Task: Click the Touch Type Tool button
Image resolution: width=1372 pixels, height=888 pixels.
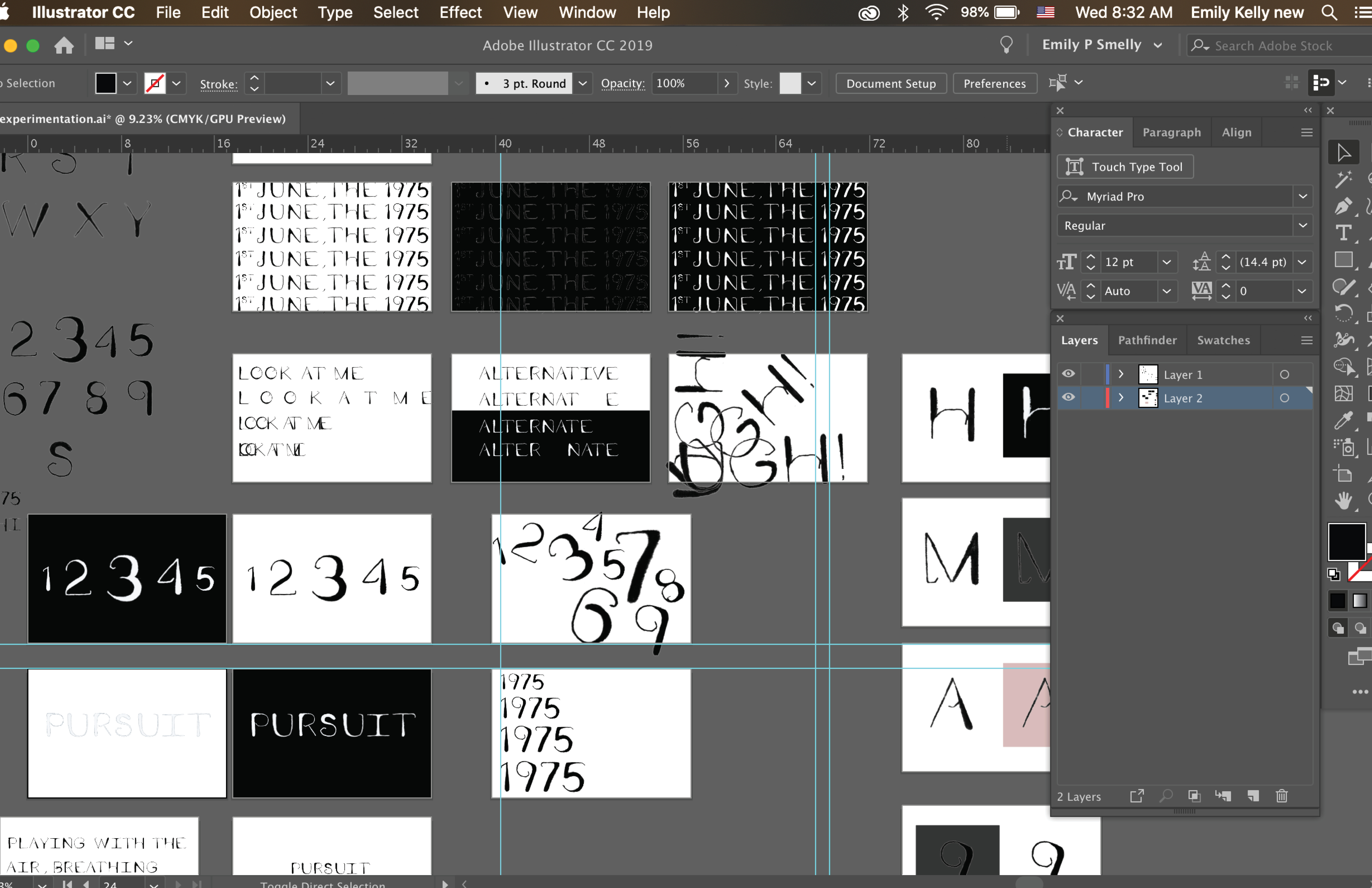Action: pyautogui.click(x=1125, y=167)
